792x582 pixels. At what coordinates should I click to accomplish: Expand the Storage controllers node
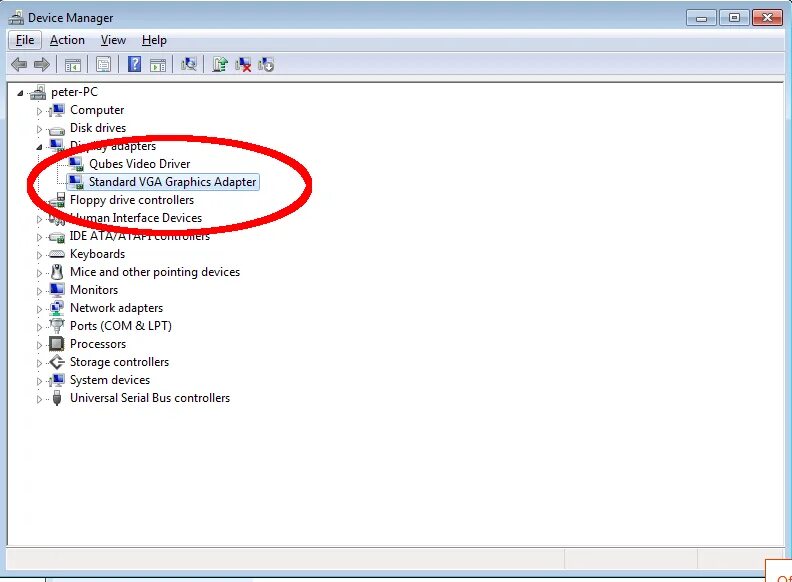pyautogui.click(x=39, y=363)
